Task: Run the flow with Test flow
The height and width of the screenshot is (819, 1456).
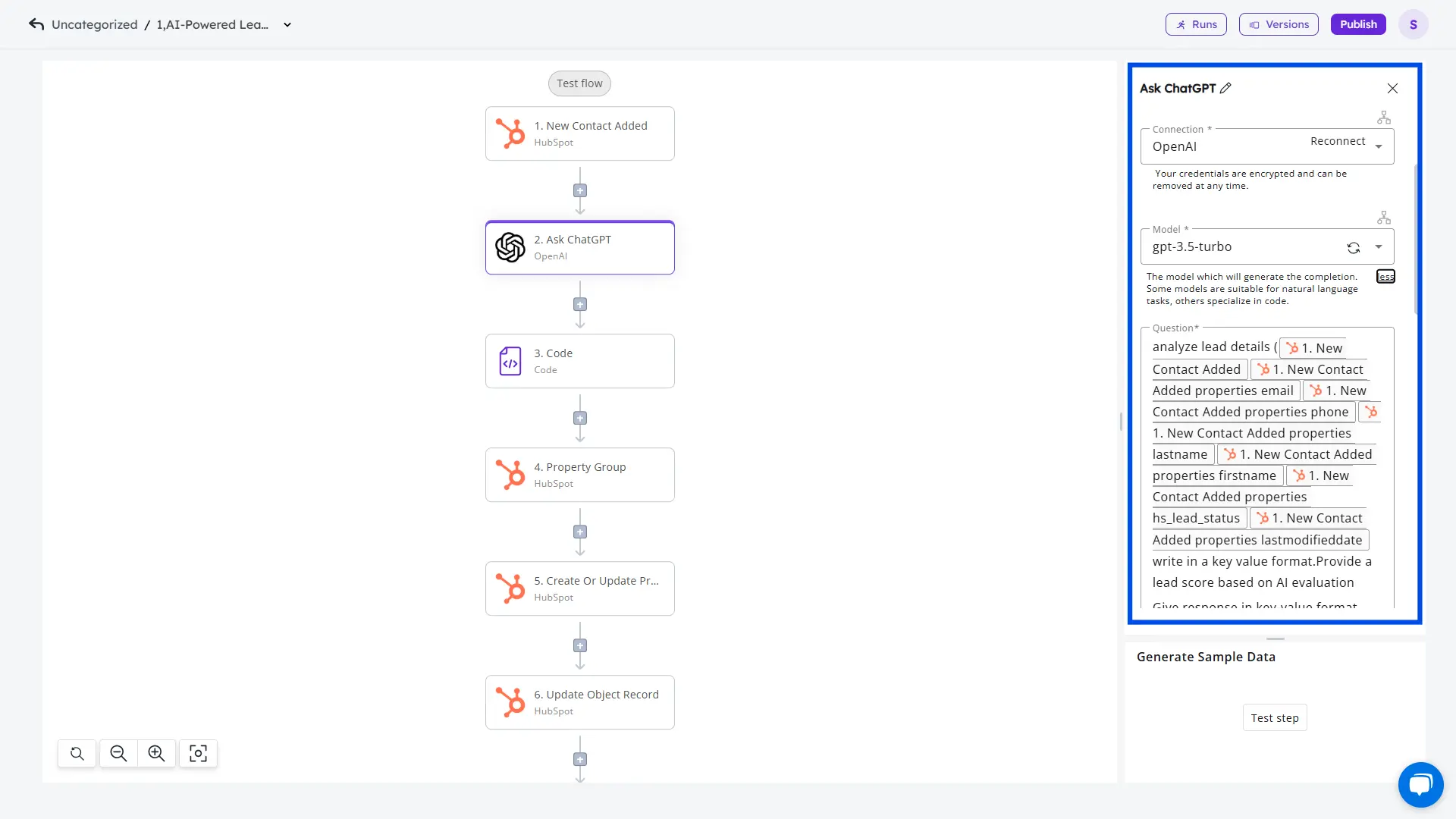Action: 579,83
